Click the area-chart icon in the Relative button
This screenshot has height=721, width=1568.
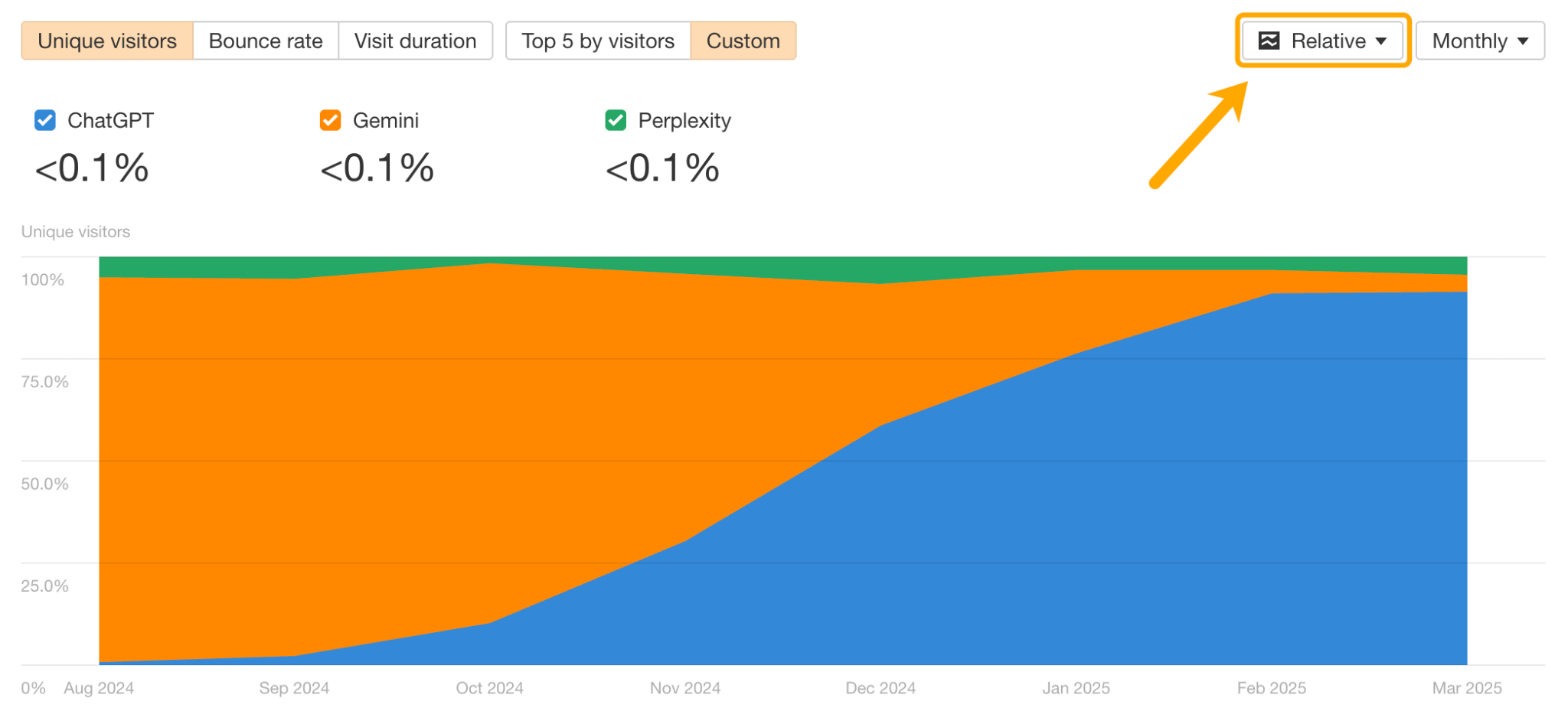pos(1271,41)
